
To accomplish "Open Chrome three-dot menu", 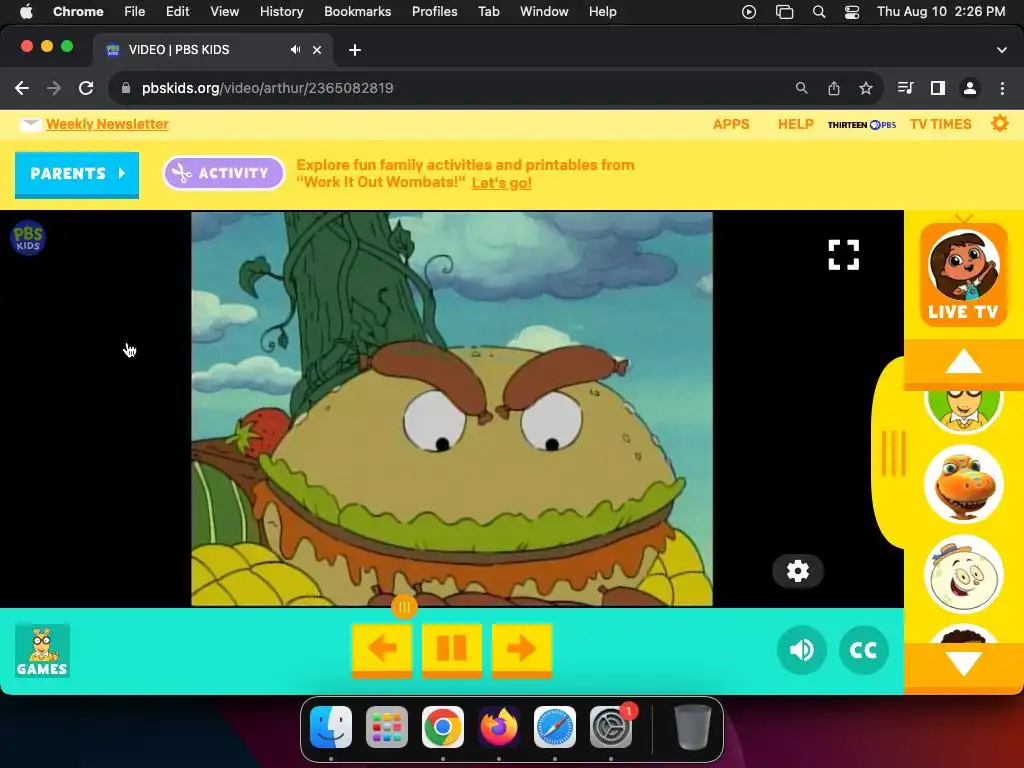I will 1002,88.
